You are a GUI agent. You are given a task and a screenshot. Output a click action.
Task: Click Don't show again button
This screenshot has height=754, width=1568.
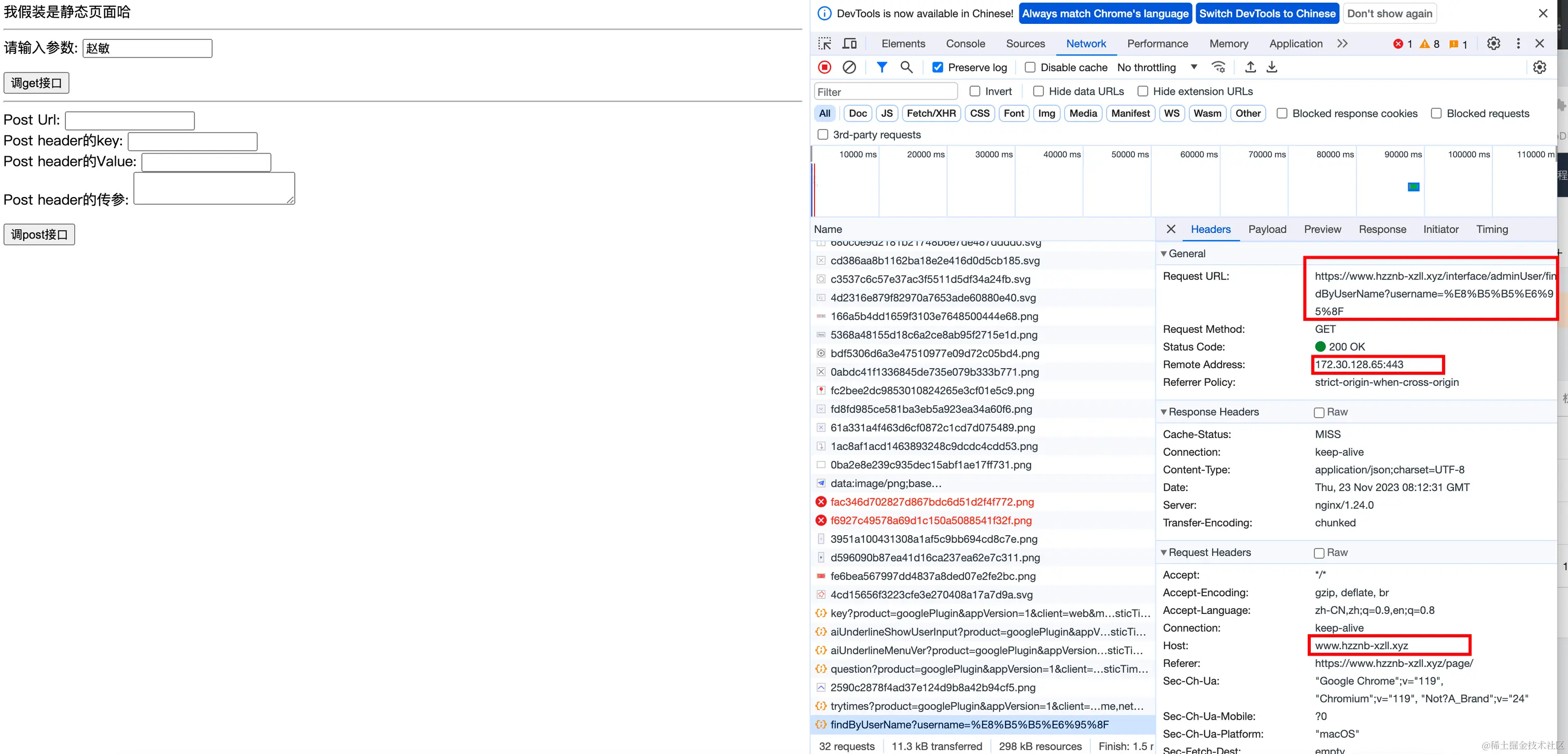1389,13
